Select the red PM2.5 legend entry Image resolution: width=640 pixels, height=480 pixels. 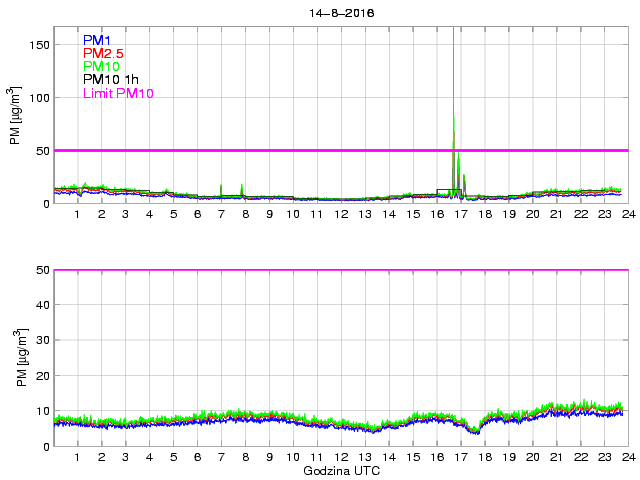[x=103, y=53]
